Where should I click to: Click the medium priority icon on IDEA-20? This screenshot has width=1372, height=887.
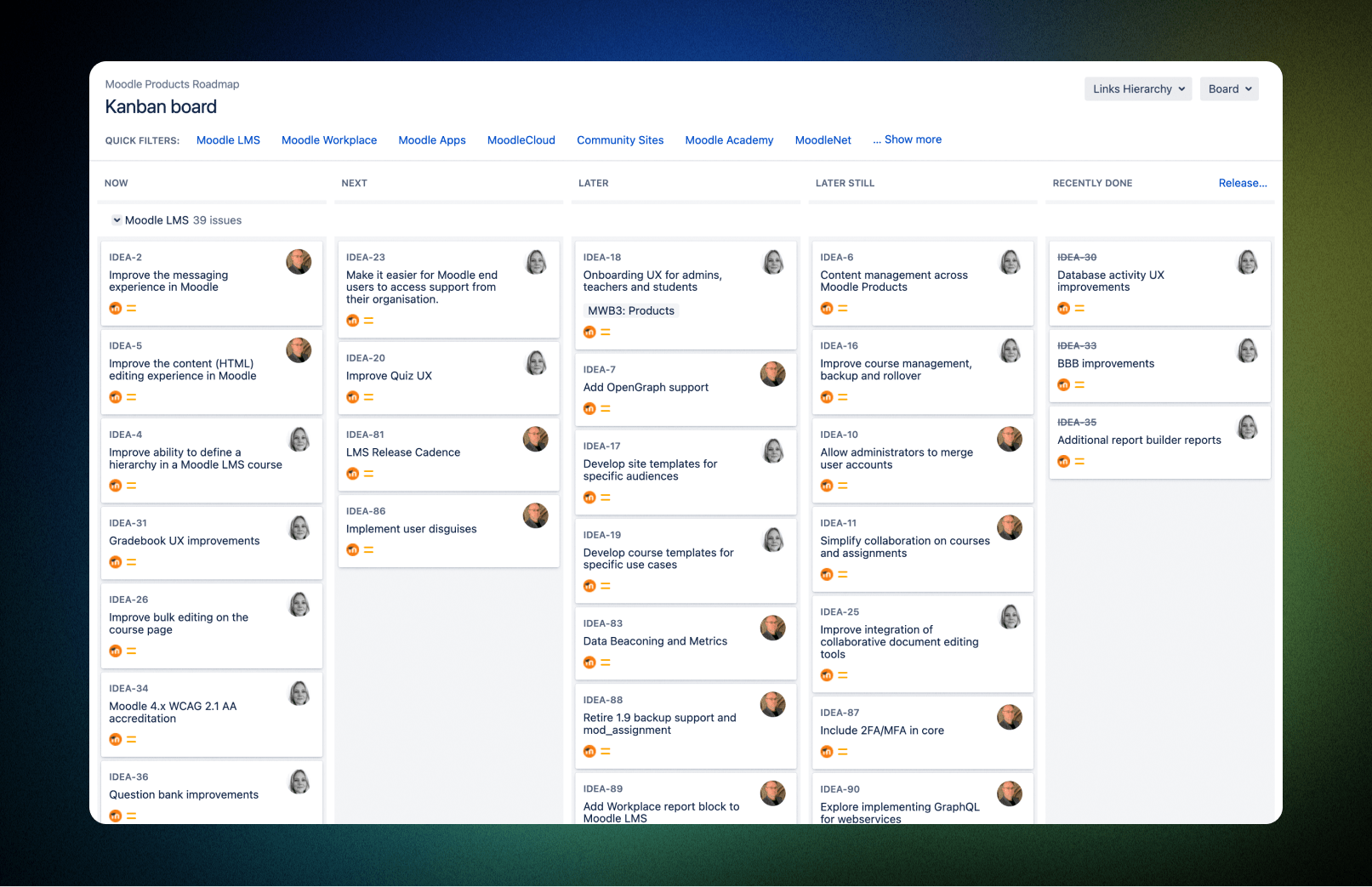[x=368, y=397]
